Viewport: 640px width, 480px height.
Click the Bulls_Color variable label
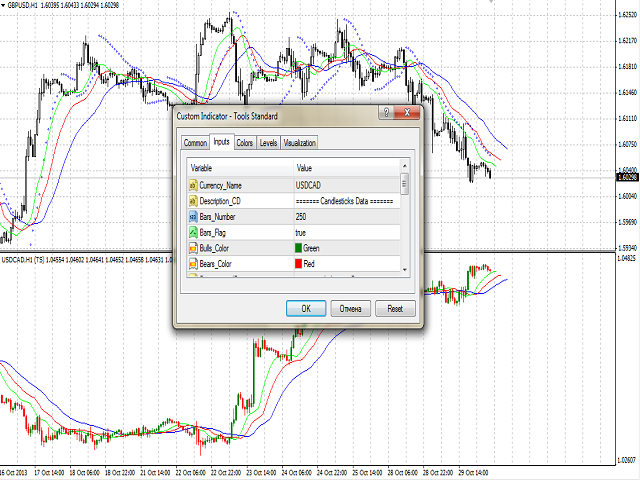(214, 248)
